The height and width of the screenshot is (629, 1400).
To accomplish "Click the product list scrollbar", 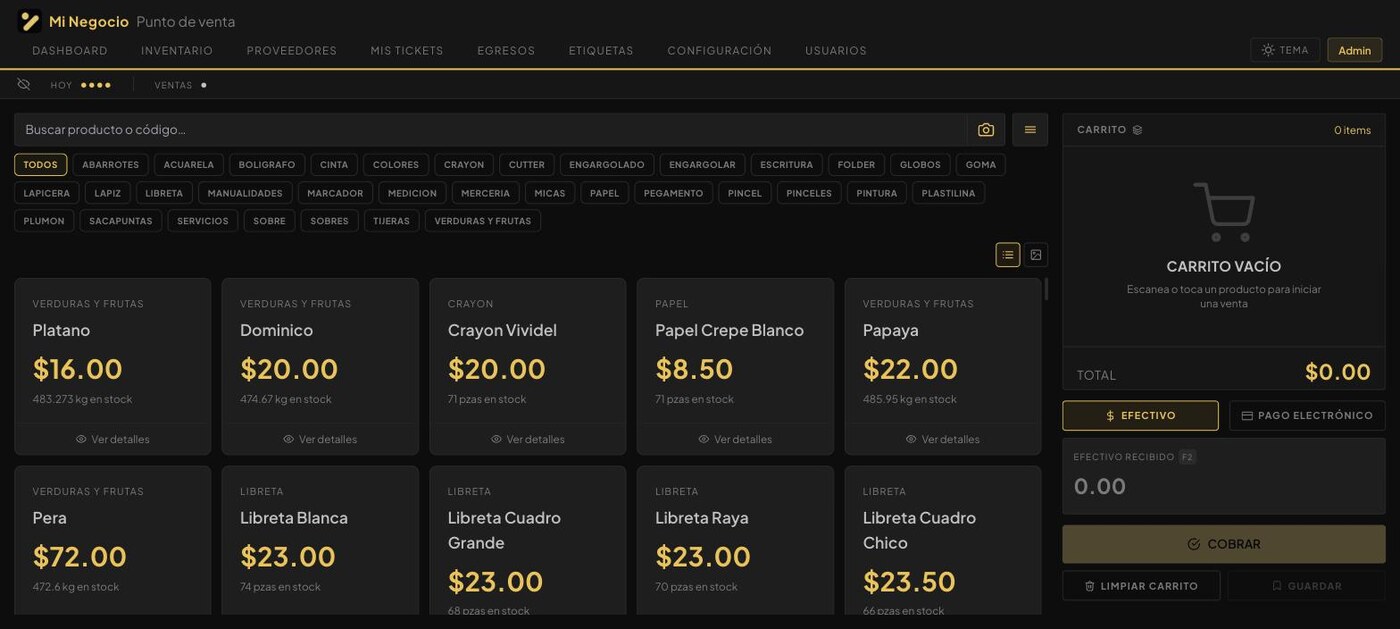I will (1046, 289).
